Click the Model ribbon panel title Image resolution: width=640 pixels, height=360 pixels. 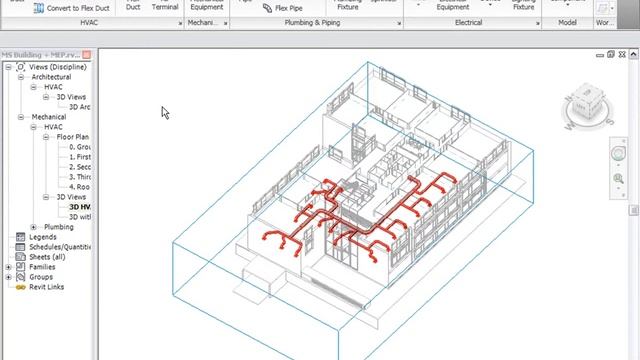point(567,23)
